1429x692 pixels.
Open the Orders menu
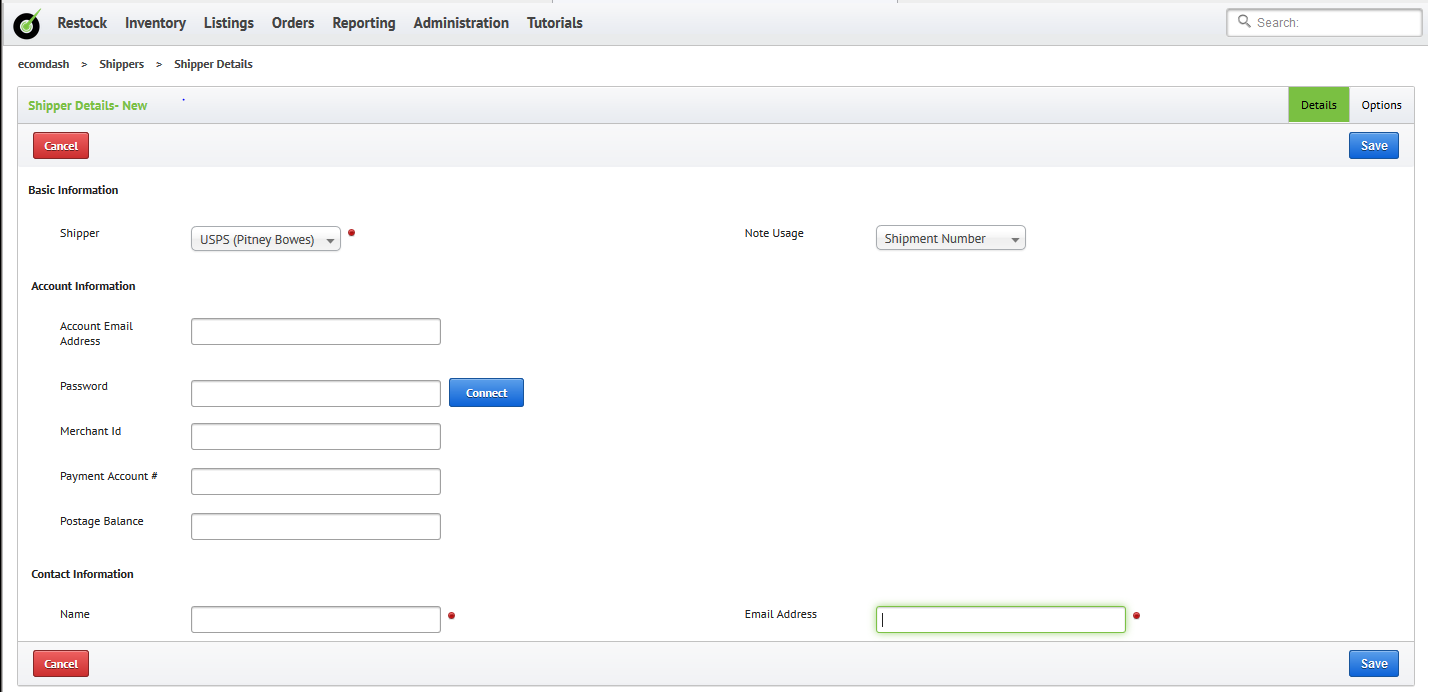pyautogui.click(x=293, y=23)
